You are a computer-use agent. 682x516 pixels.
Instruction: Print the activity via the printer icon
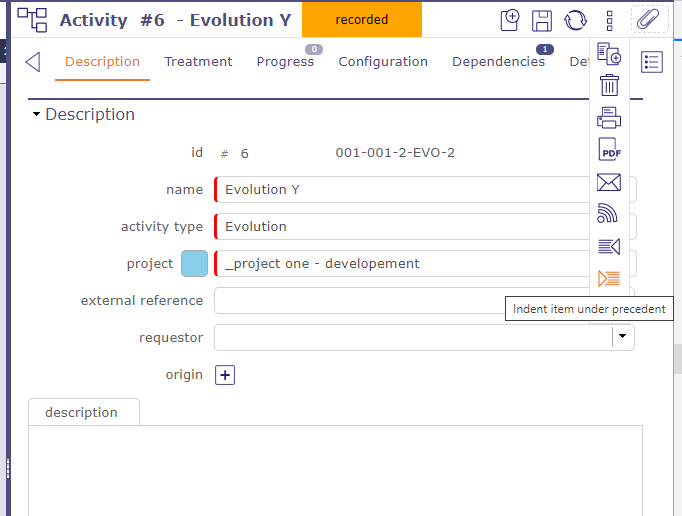[608, 118]
